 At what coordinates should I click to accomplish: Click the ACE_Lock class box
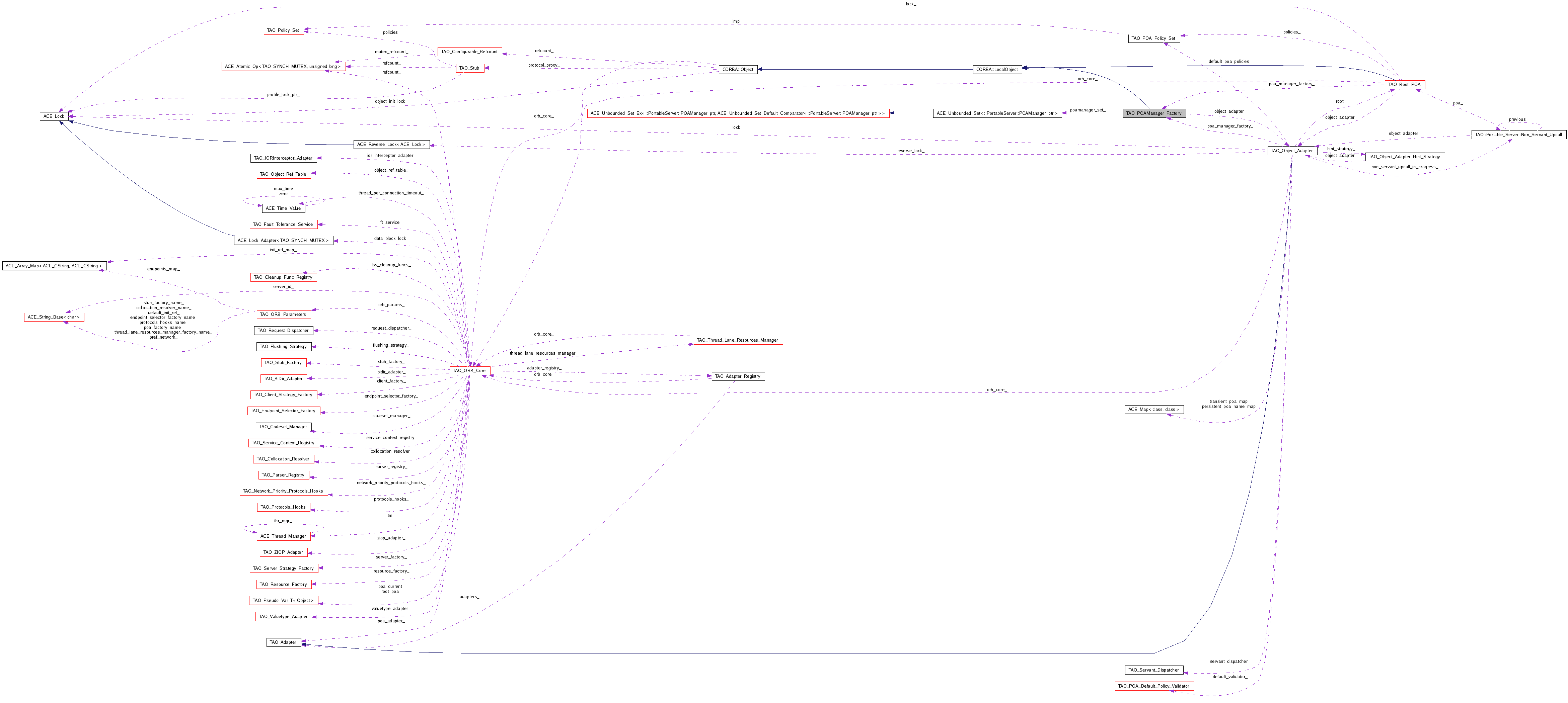tap(54, 116)
